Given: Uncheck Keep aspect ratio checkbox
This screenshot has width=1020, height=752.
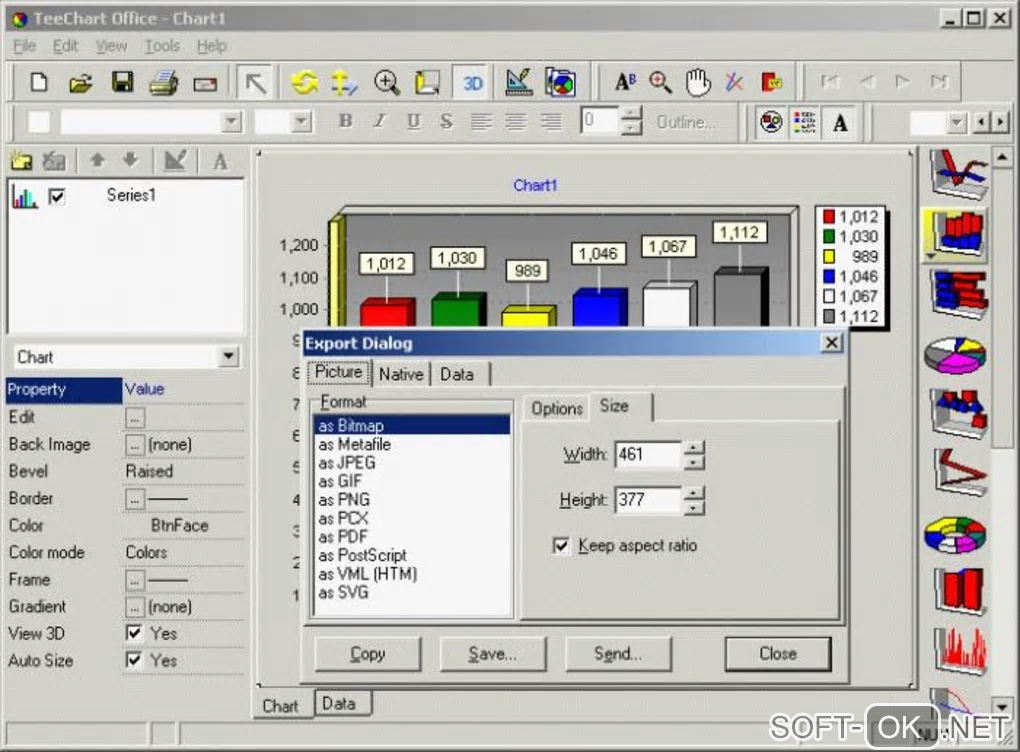Looking at the screenshot, I should click(x=561, y=546).
